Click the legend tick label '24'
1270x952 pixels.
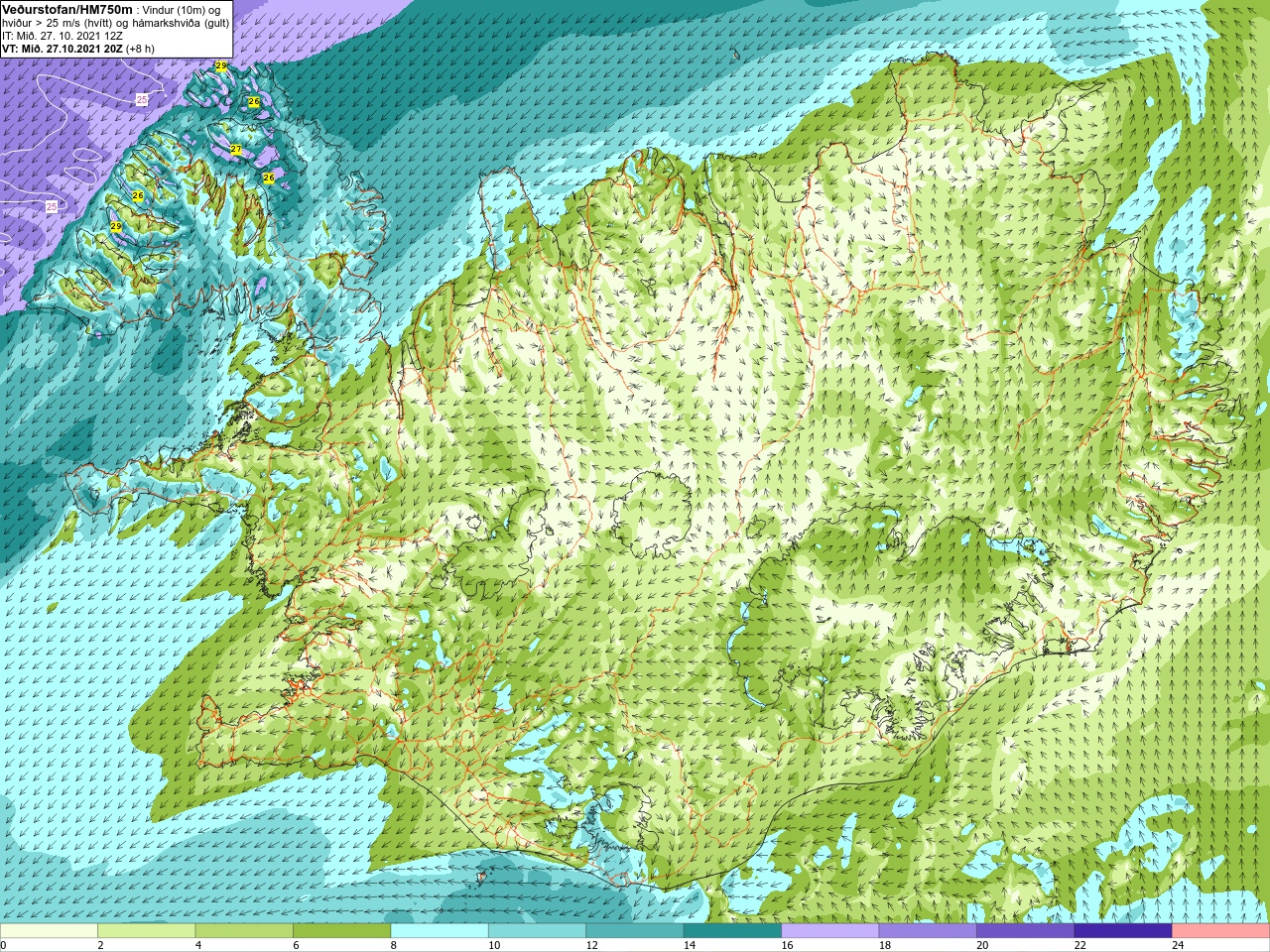pos(1179,945)
